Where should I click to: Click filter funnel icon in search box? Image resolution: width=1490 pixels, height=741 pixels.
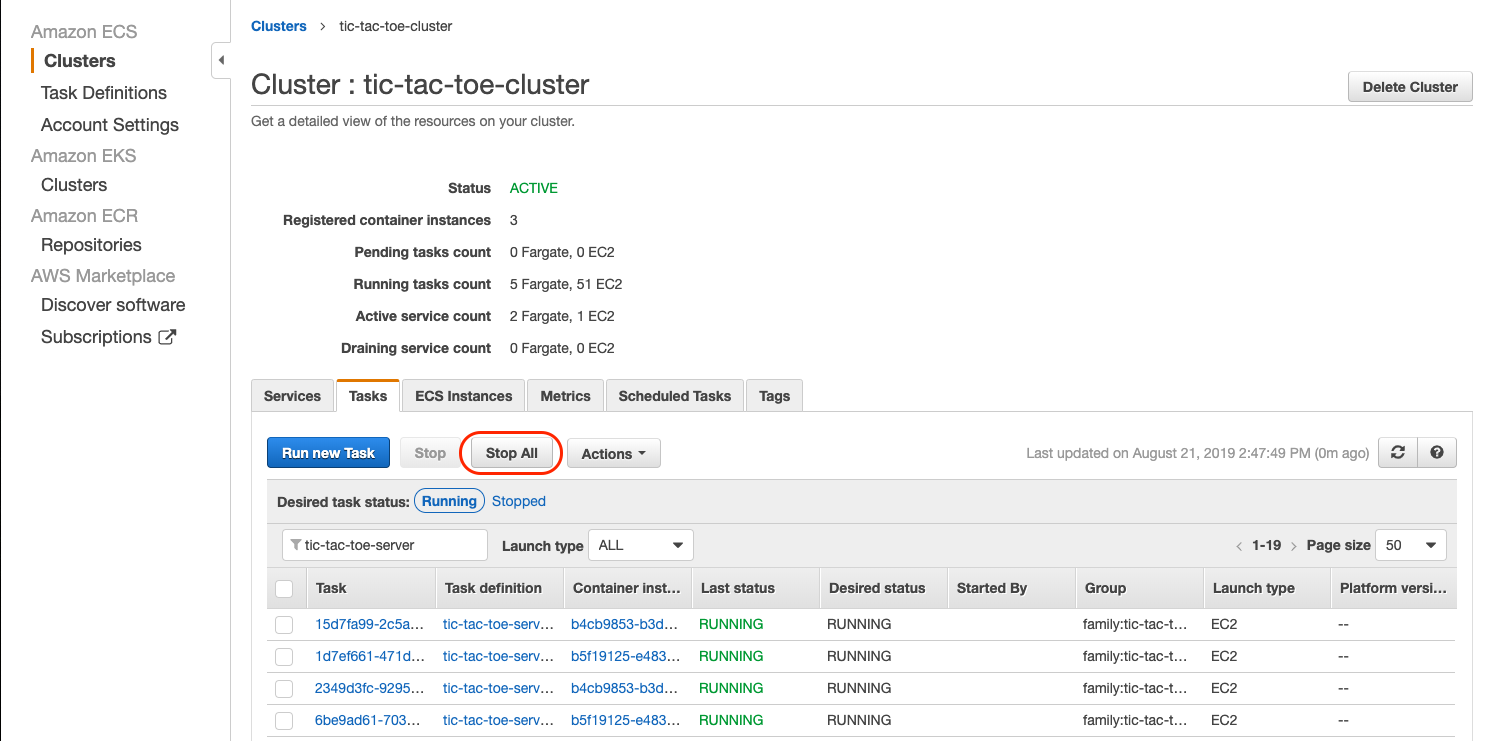point(295,545)
